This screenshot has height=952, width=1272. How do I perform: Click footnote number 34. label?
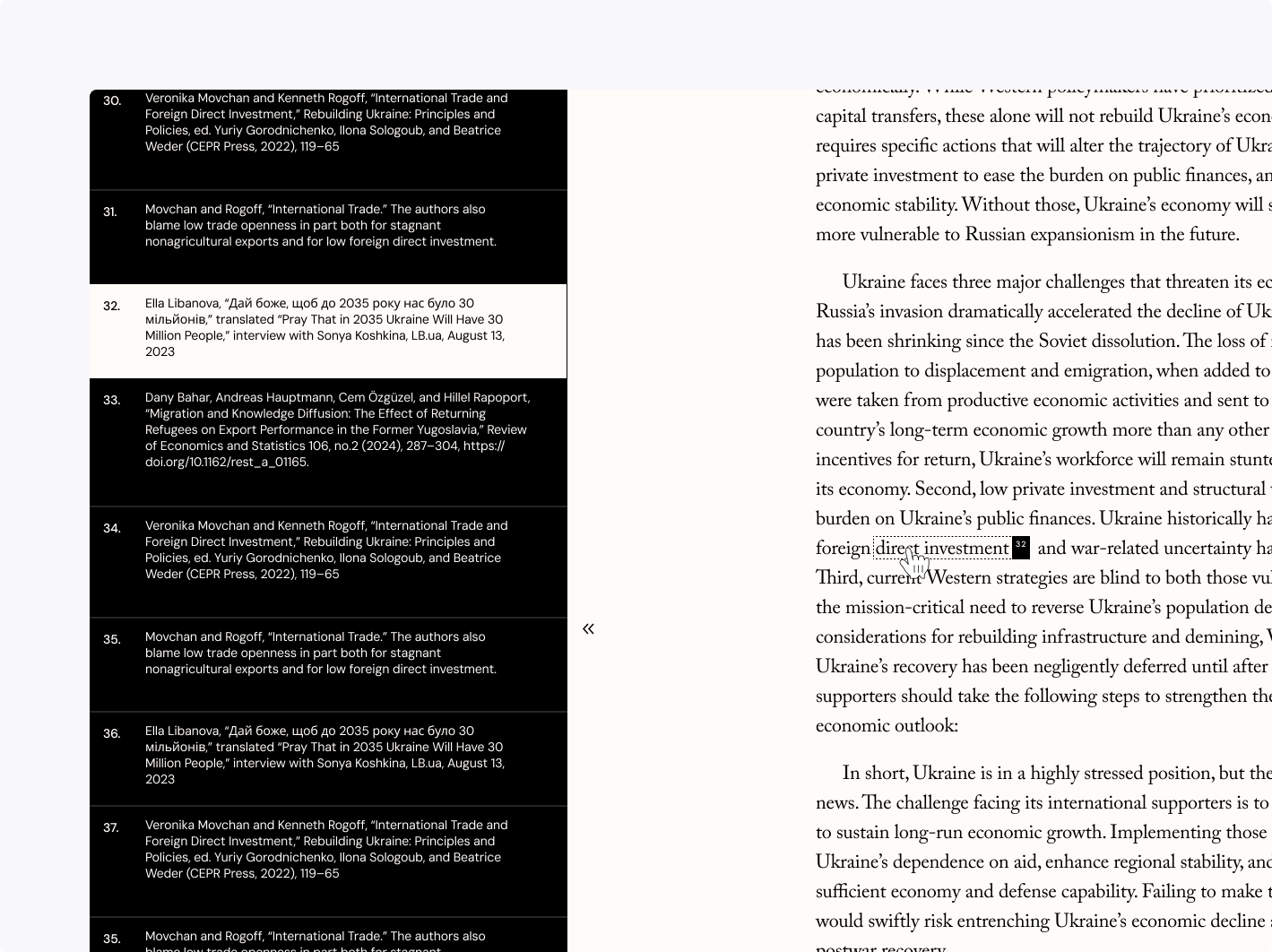tap(111, 528)
